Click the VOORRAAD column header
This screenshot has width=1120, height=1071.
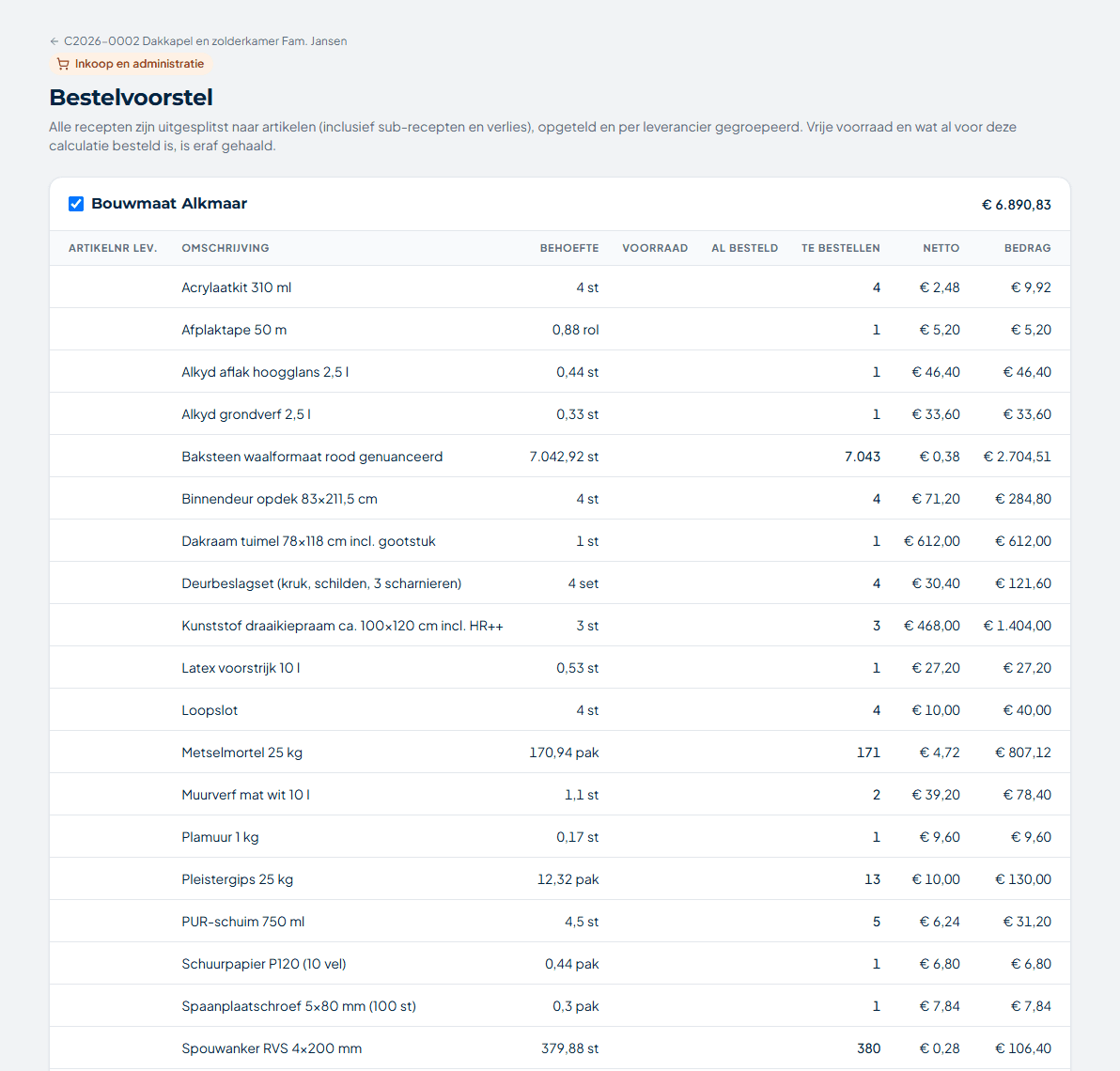655,248
